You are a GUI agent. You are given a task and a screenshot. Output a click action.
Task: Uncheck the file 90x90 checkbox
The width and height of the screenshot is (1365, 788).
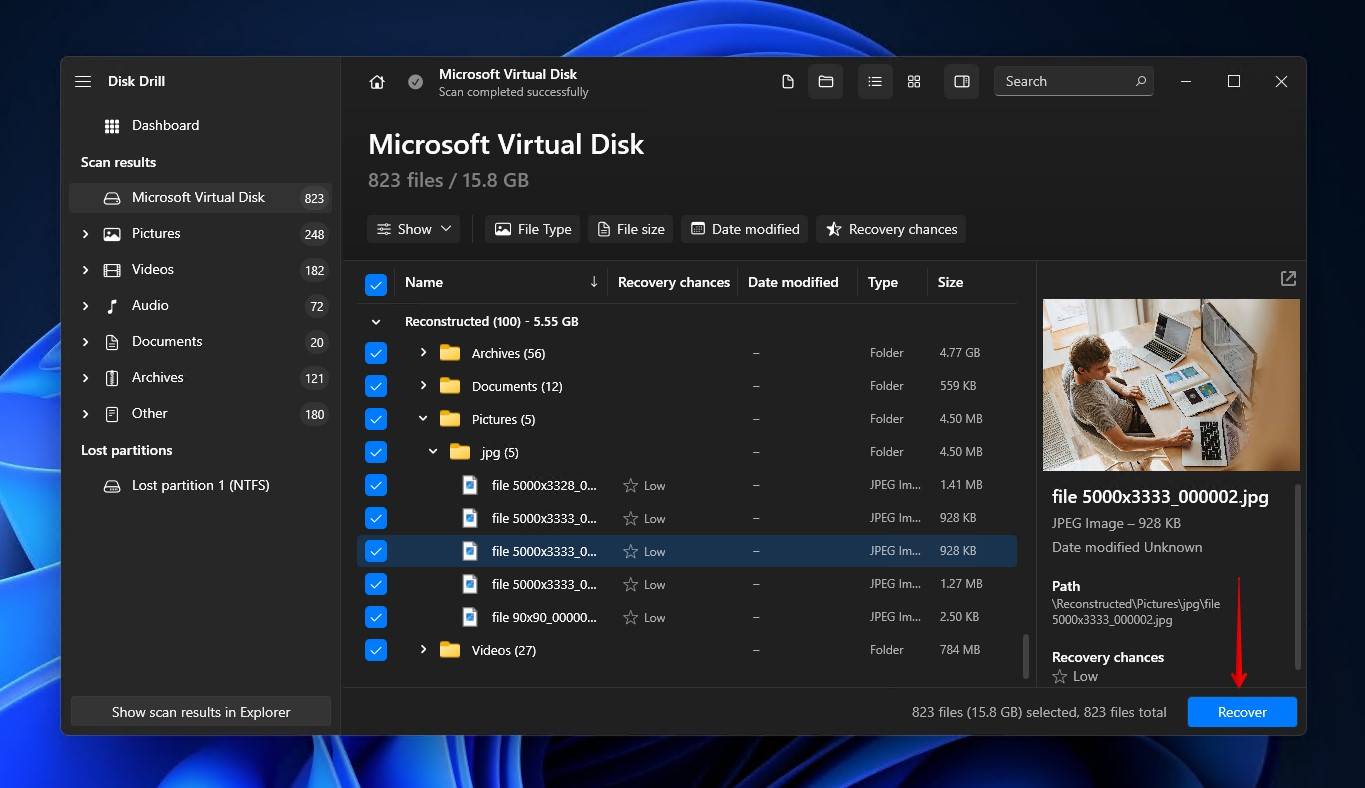point(376,617)
